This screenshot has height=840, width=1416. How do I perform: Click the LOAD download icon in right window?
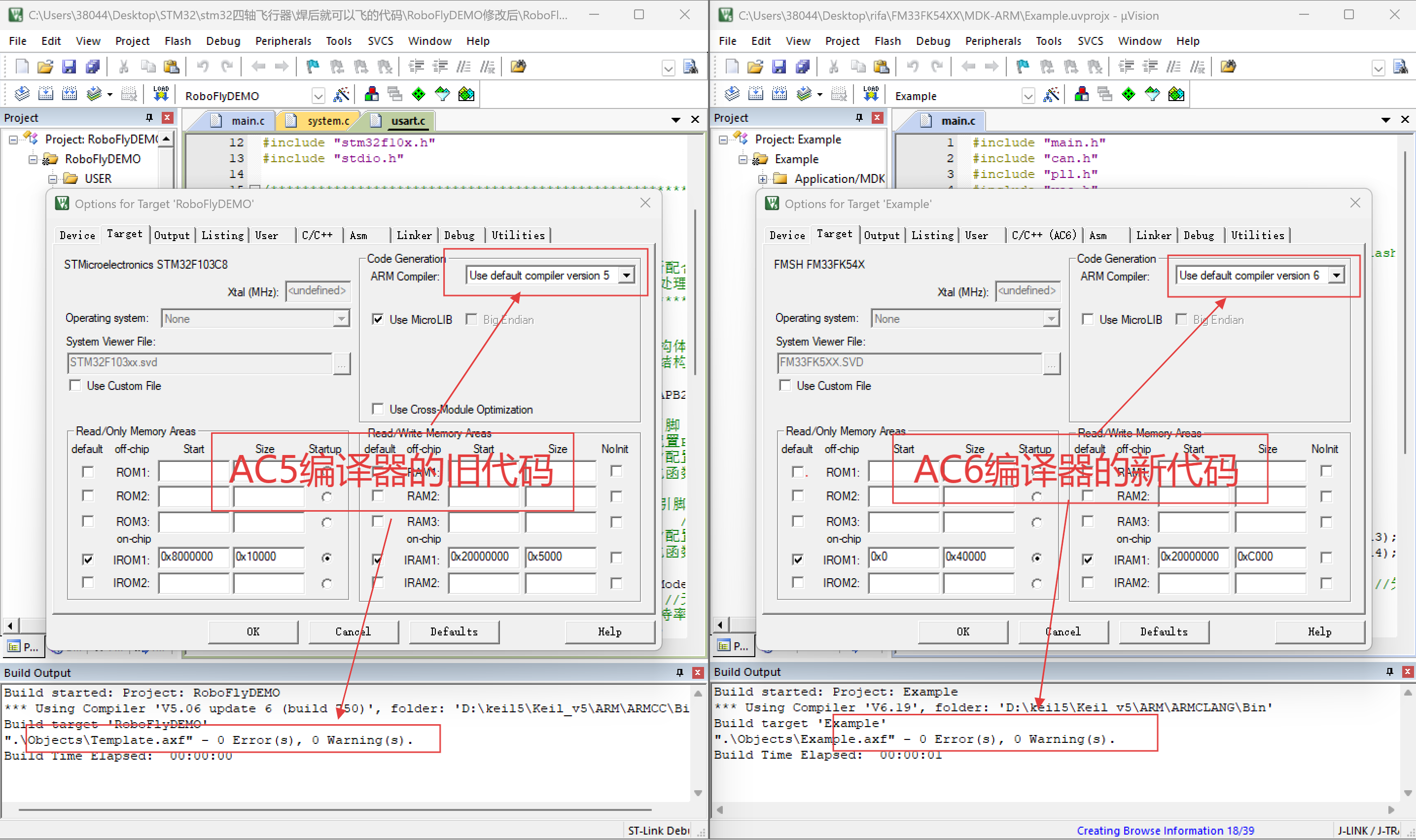pos(871,94)
